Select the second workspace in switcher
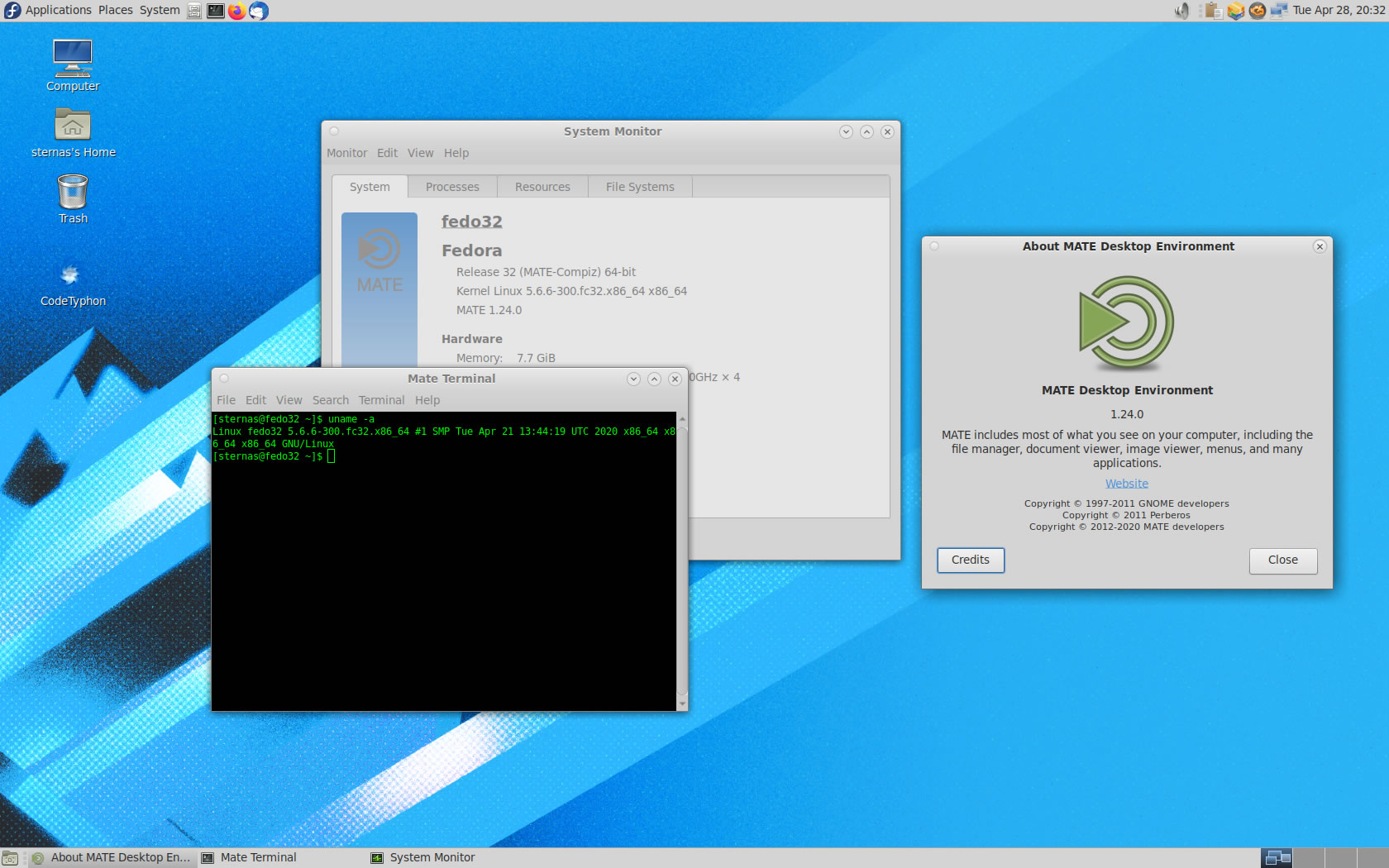Image resolution: width=1389 pixels, height=868 pixels. 1309,858
